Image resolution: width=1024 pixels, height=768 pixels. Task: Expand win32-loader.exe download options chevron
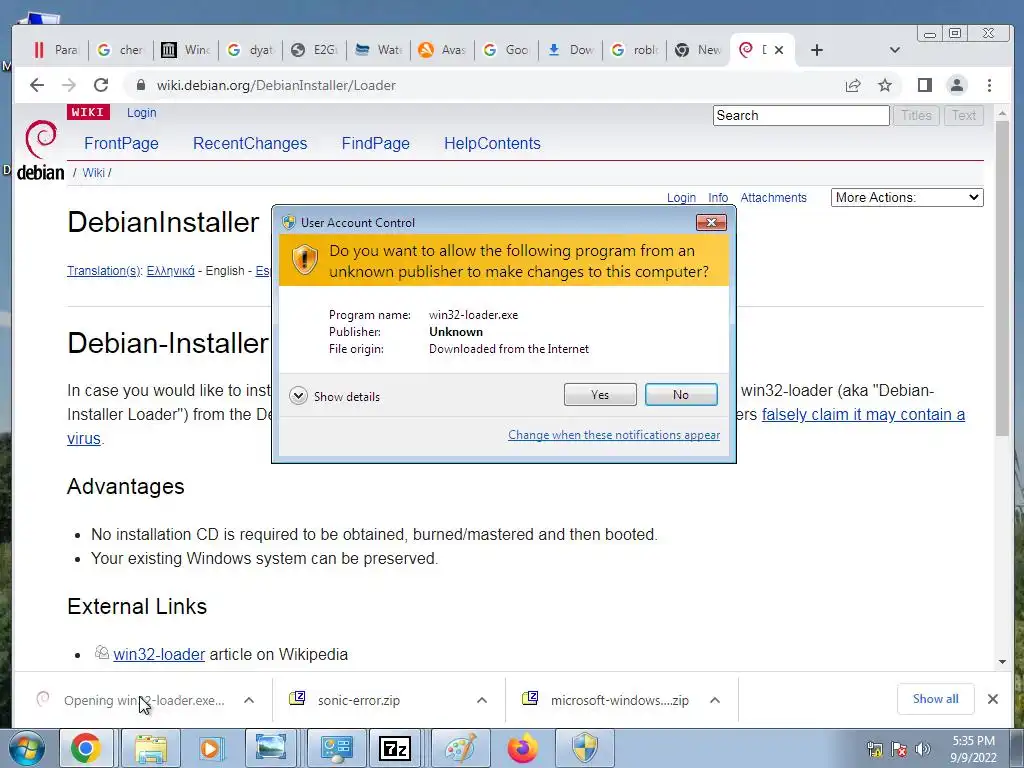[249, 700]
